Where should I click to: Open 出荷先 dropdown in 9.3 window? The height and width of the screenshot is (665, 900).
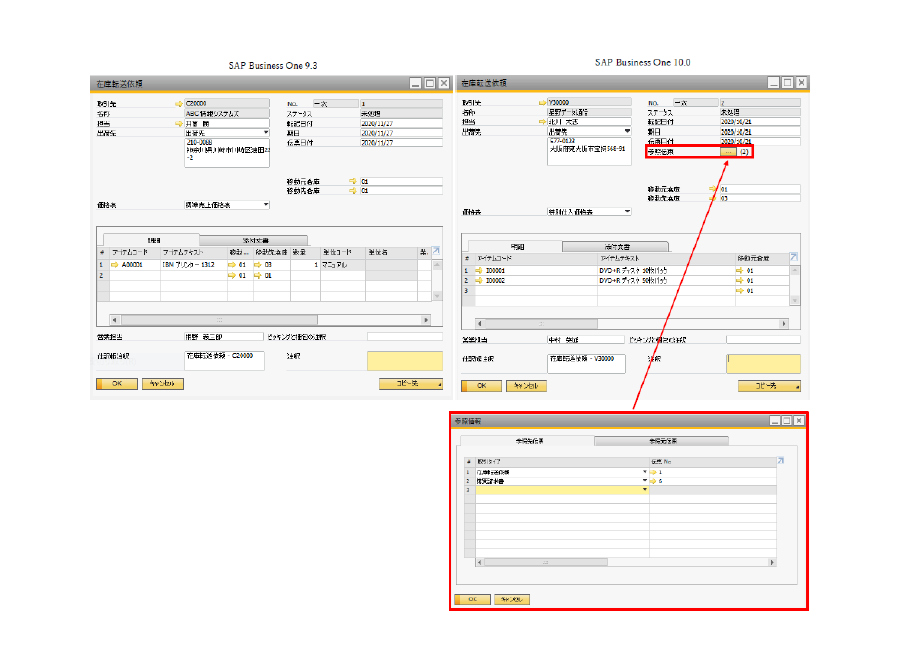(265, 133)
